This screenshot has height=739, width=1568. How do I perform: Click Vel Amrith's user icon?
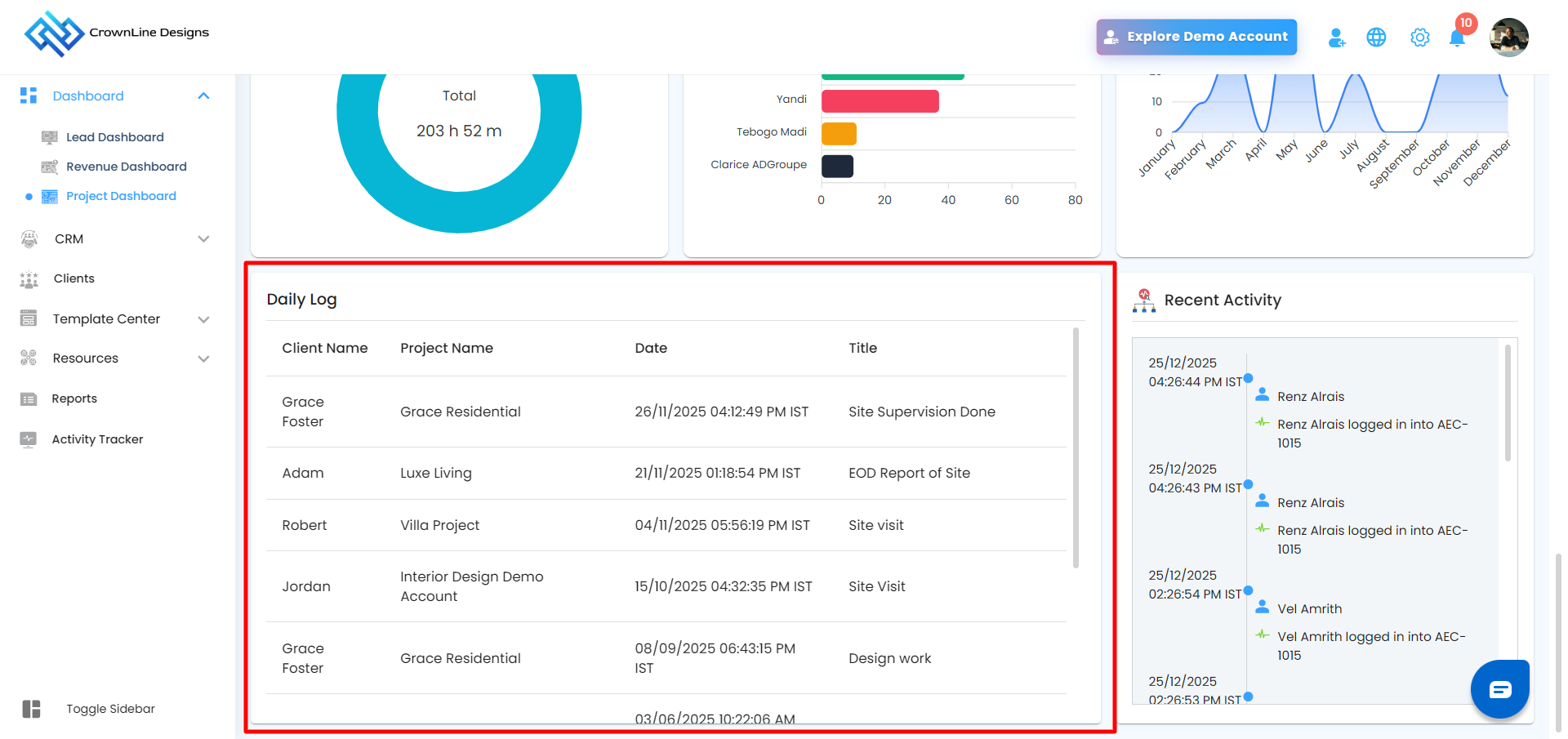[1263, 607]
